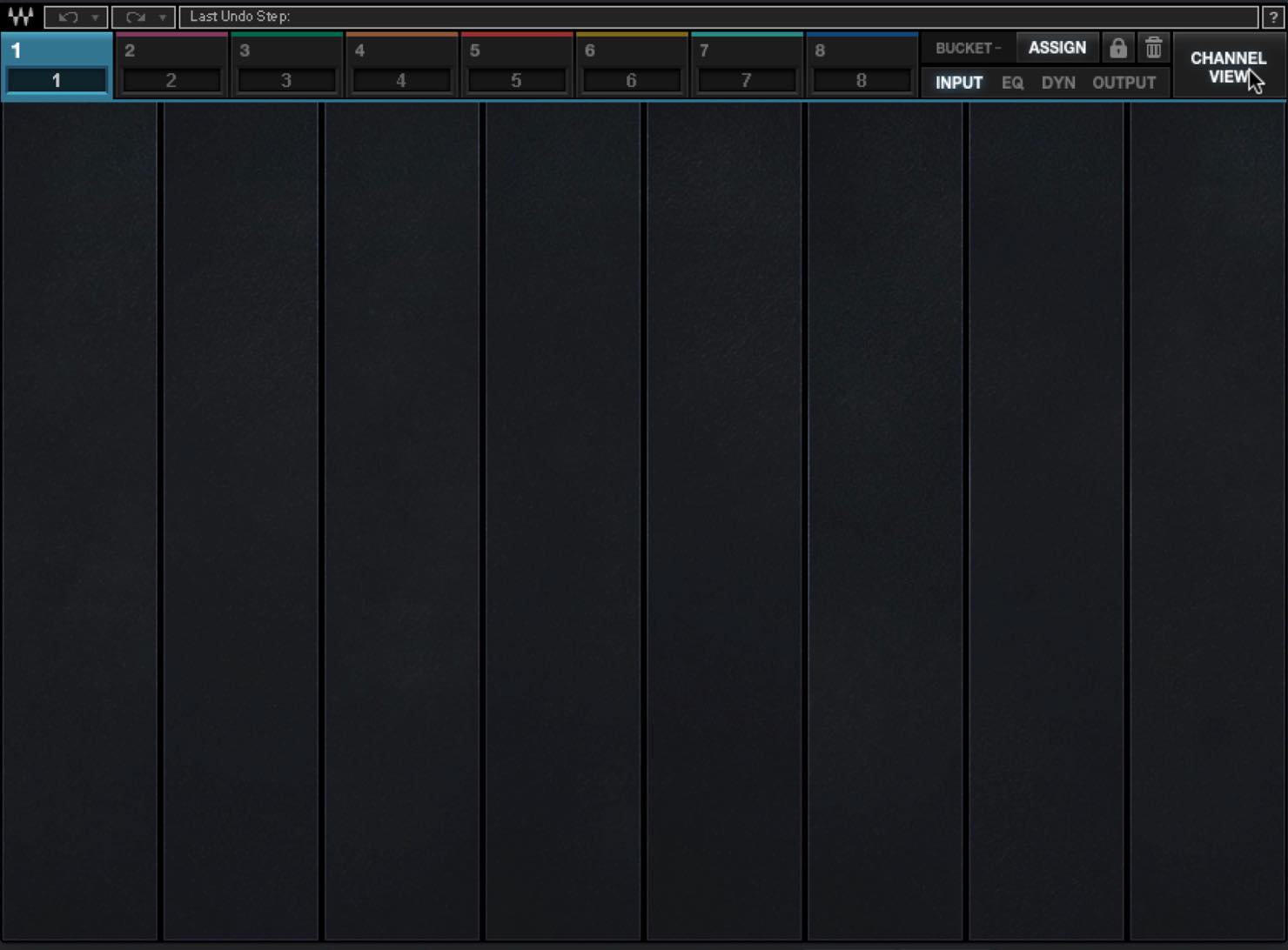The width and height of the screenshot is (1288, 950).
Task: Open the help question mark
Action: (1273, 17)
